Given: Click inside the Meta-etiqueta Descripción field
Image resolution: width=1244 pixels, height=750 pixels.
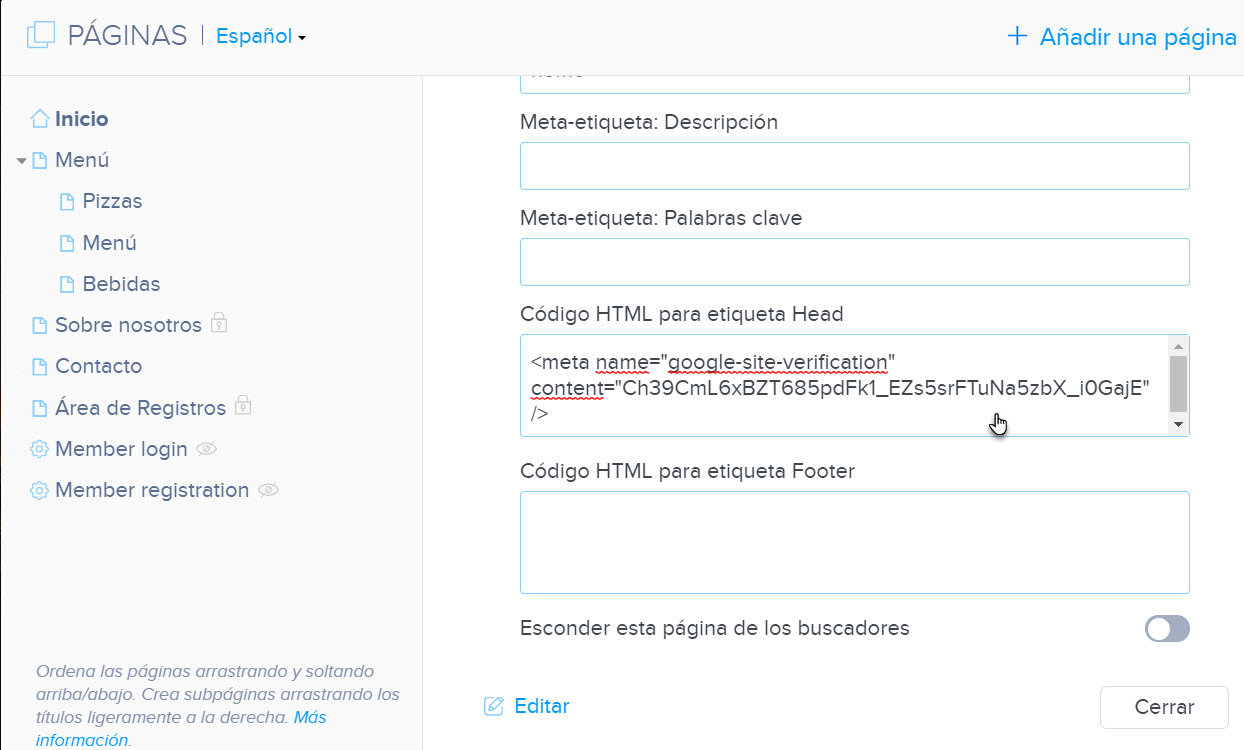Looking at the screenshot, I should tap(854, 165).
